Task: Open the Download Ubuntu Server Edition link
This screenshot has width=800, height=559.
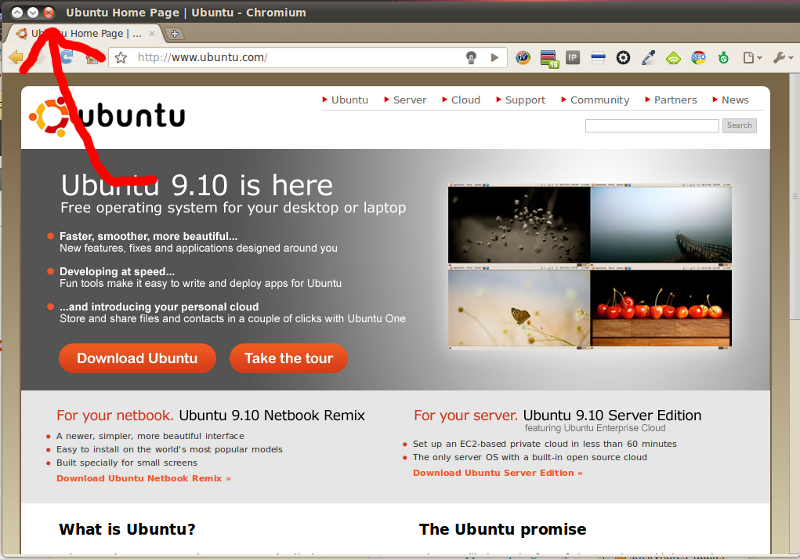Action: (x=497, y=473)
